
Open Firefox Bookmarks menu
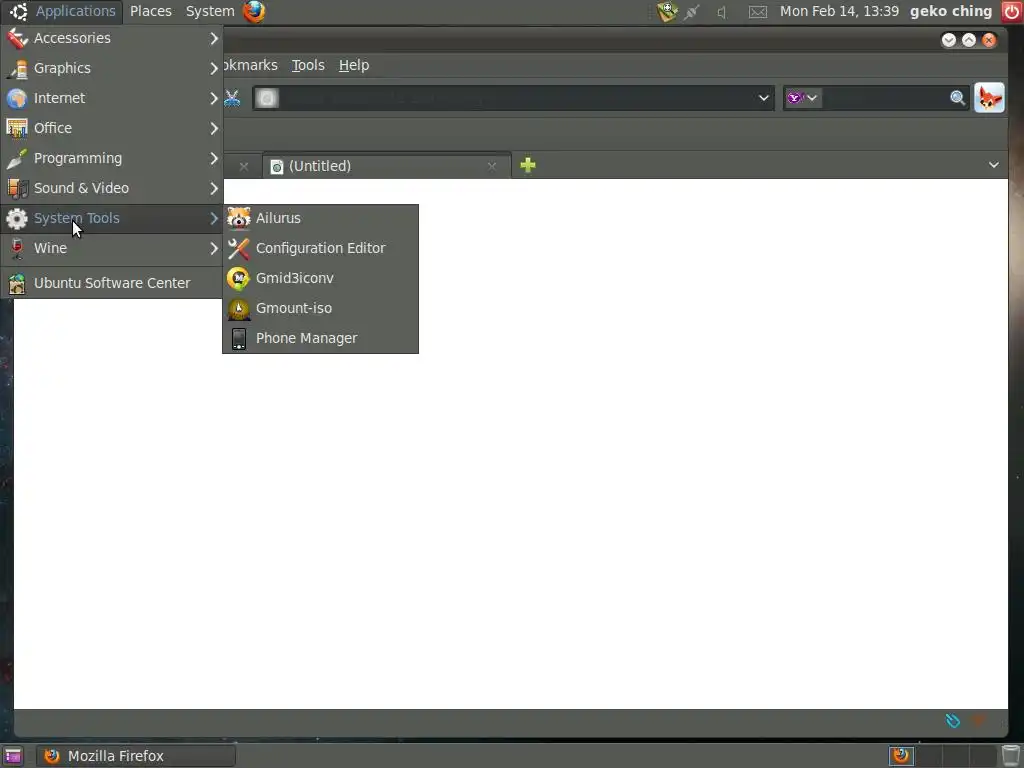249,65
